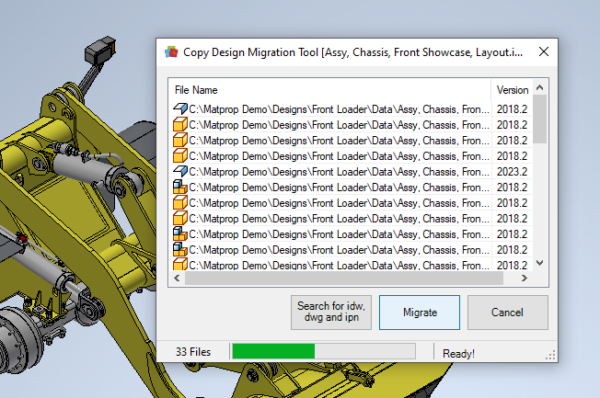Click the 2018.2 version cell in the first row
The width and height of the screenshot is (600, 398).
512,109
